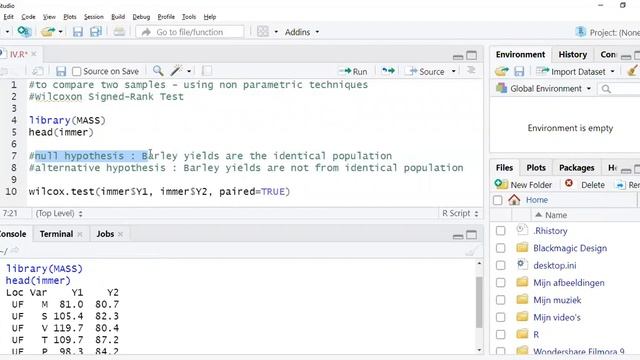Load workspace icon in Environment pane
640x360 pixels.
click(x=502, y=72)
